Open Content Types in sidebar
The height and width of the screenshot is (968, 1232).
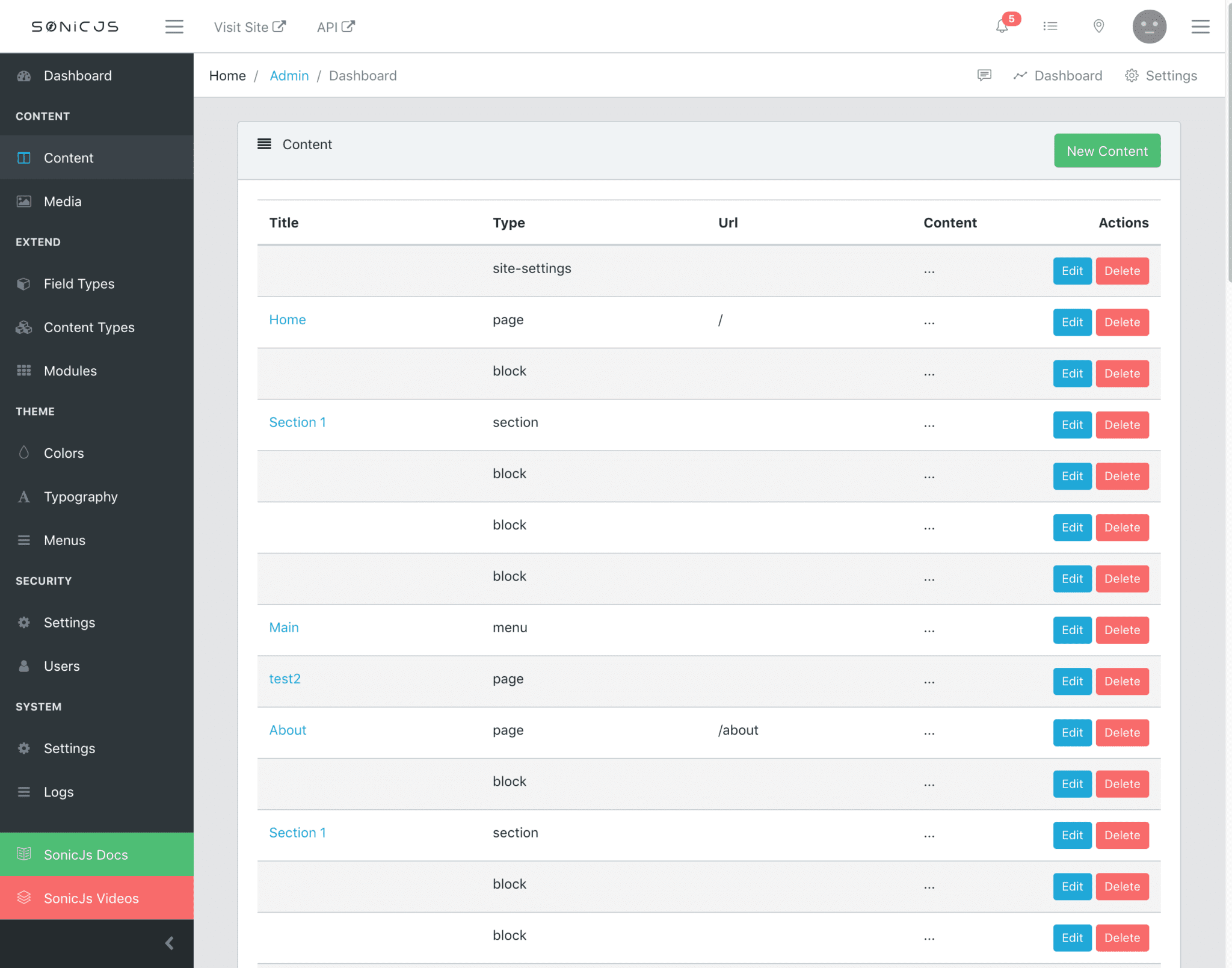point(89,327)
